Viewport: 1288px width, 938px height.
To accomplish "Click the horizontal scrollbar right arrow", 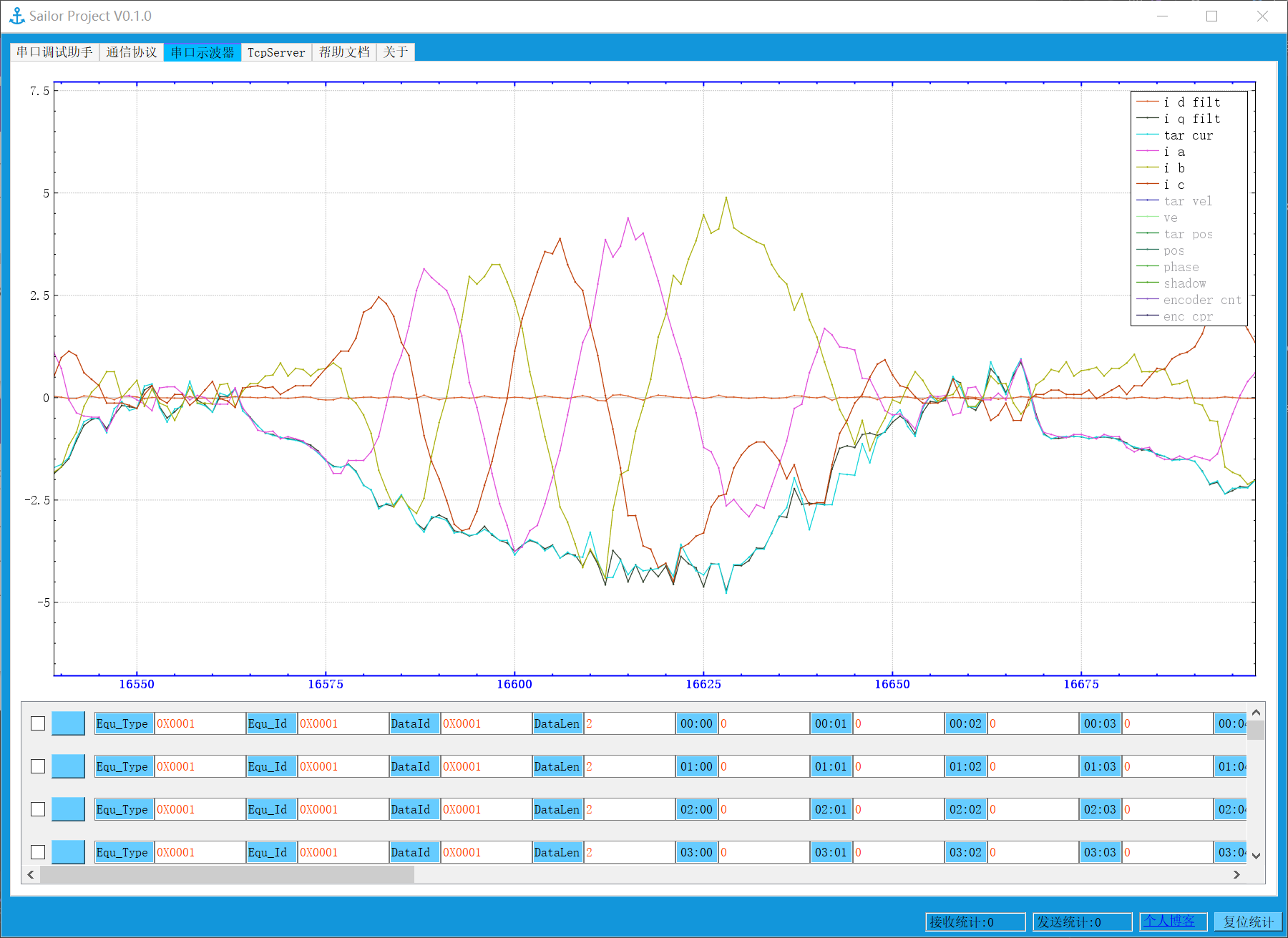I will [1236, 874].
